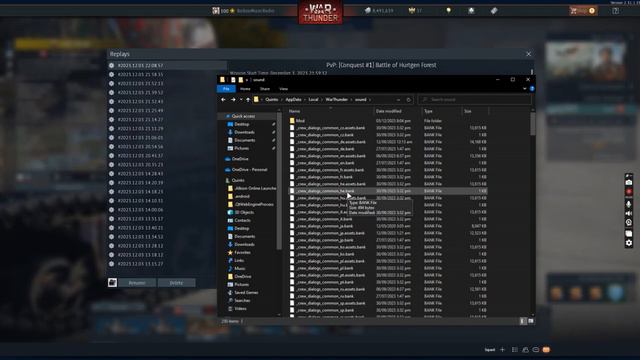Image resolution: width=640 pixels, height=360 pixels.
Task: Open the Share ribbon tab
Action: (x=265, y=89)
